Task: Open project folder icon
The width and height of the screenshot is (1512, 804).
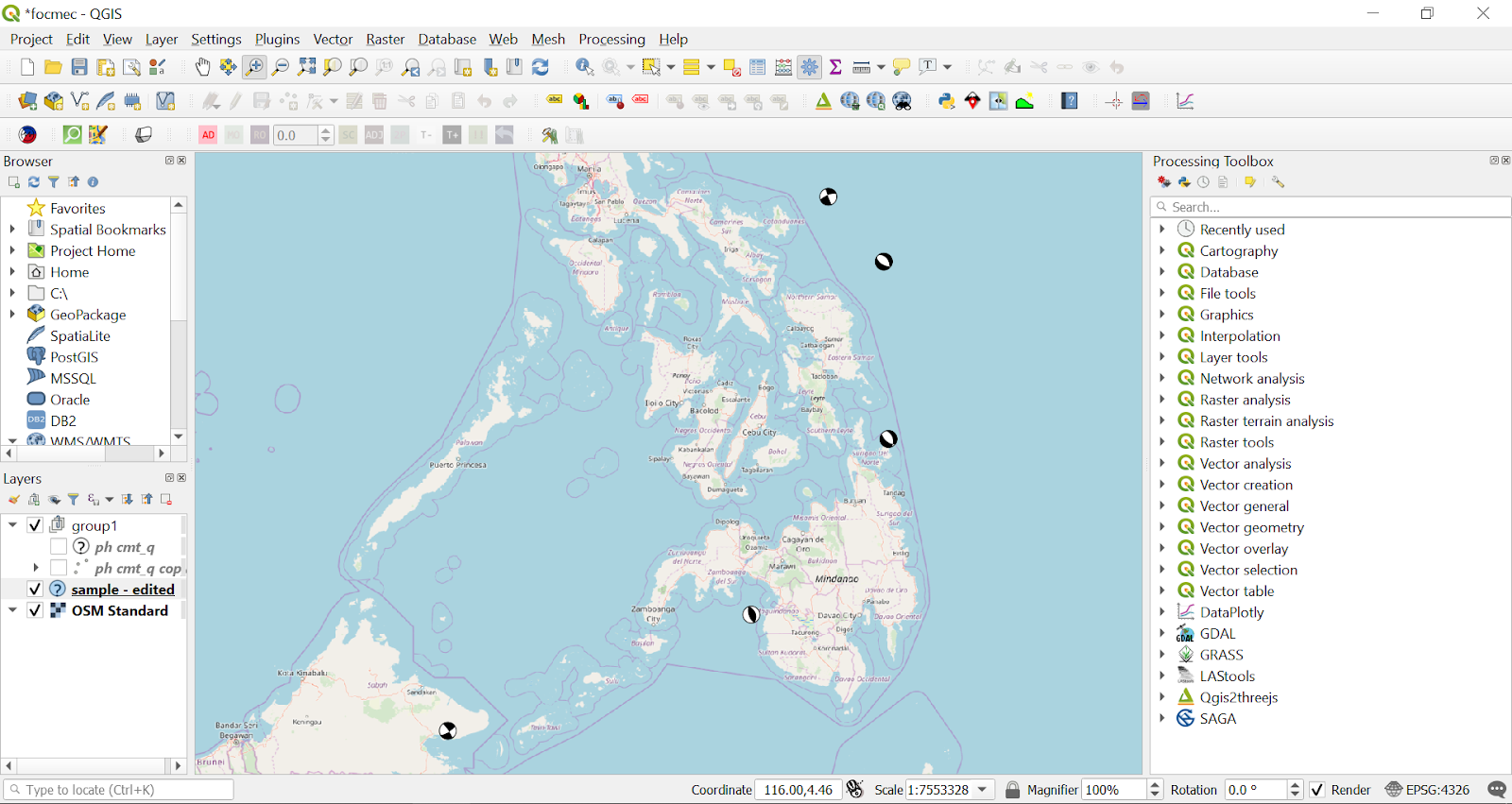Action: pos(53,67)
